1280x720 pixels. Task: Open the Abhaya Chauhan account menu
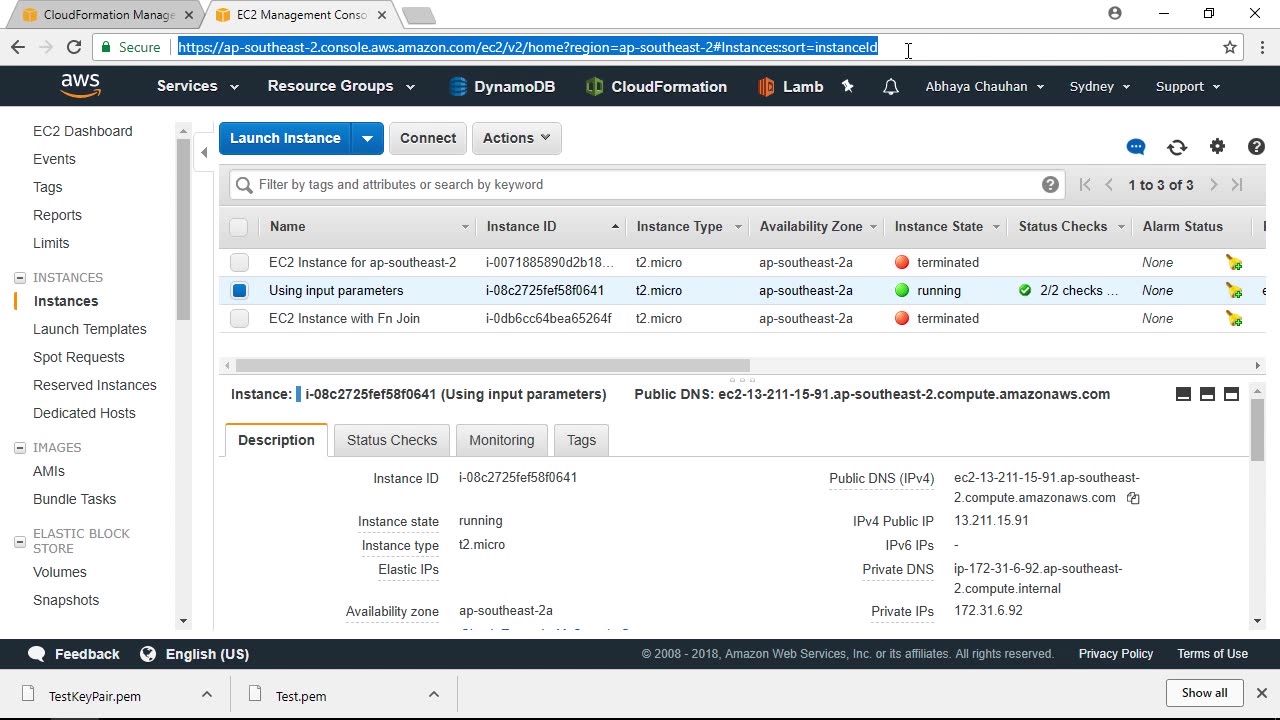pos(985,87)
